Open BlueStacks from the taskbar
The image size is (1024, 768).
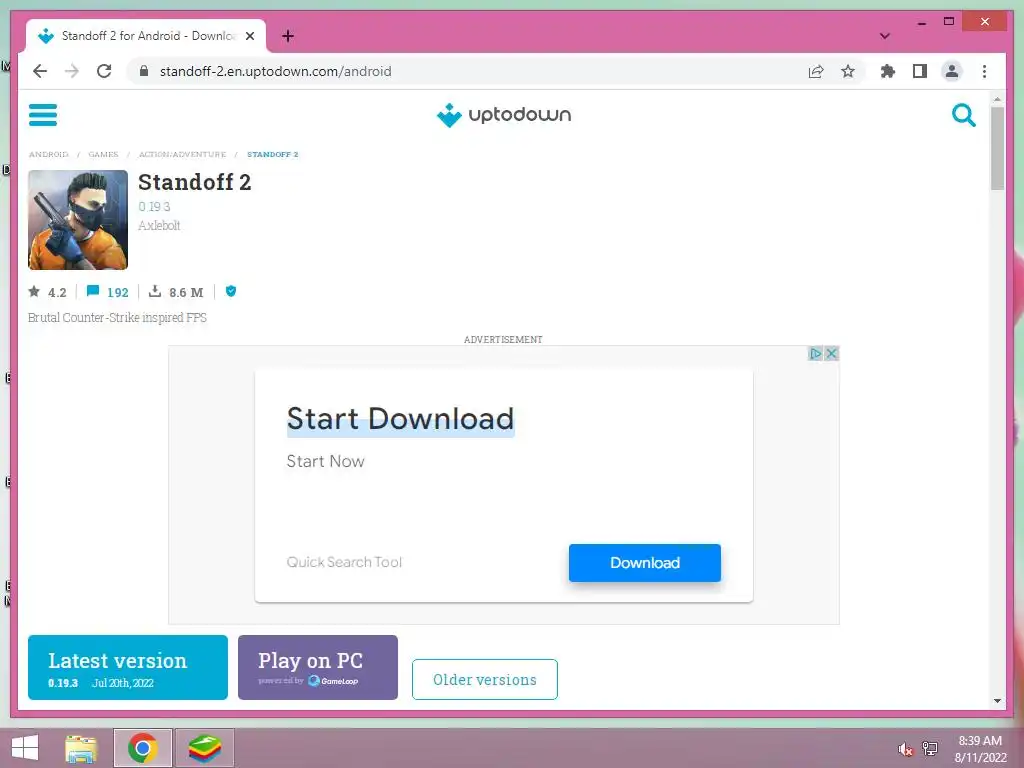[204, 748]
